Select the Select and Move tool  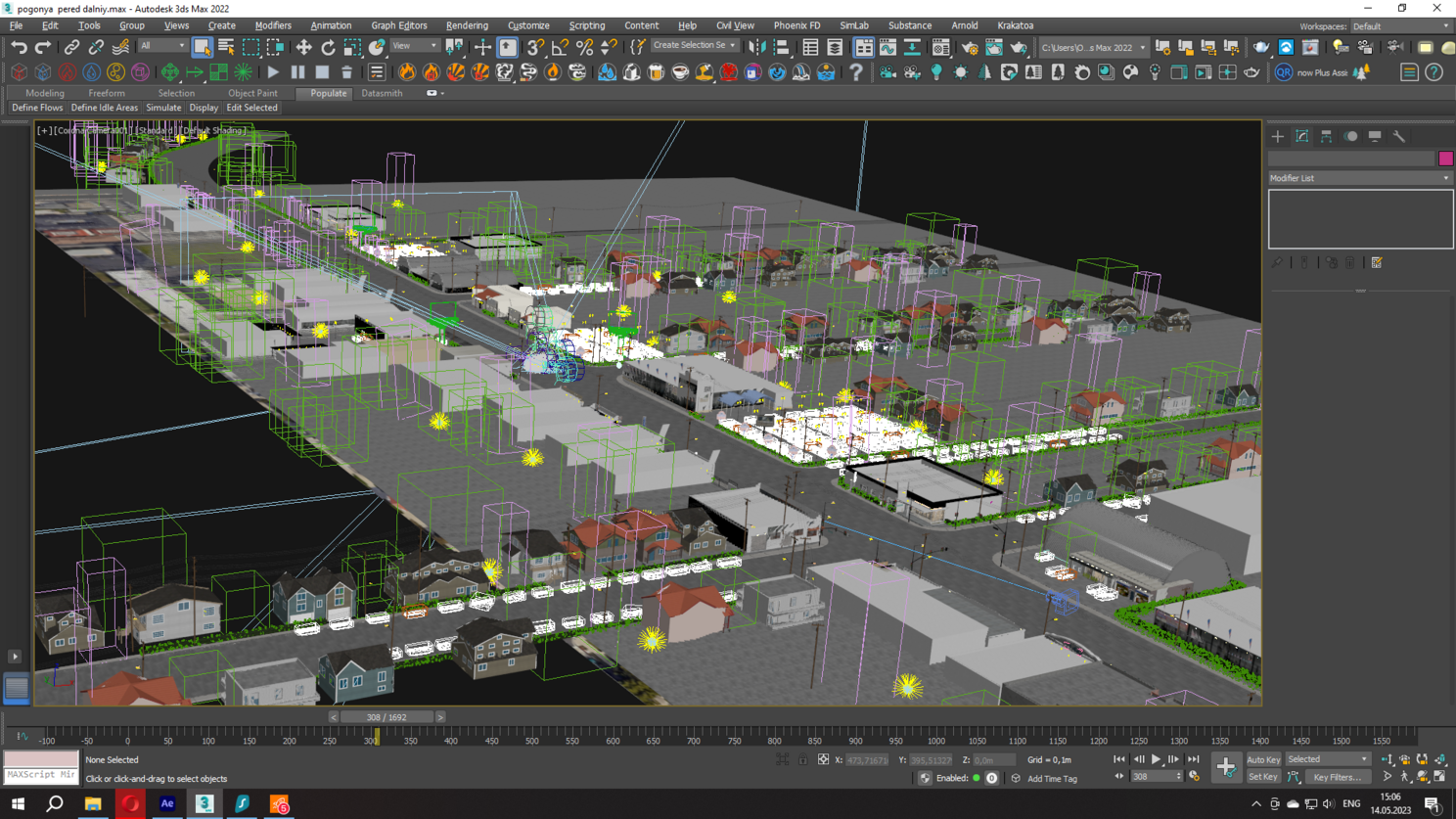pyautogui.click(x=303, y=47)
